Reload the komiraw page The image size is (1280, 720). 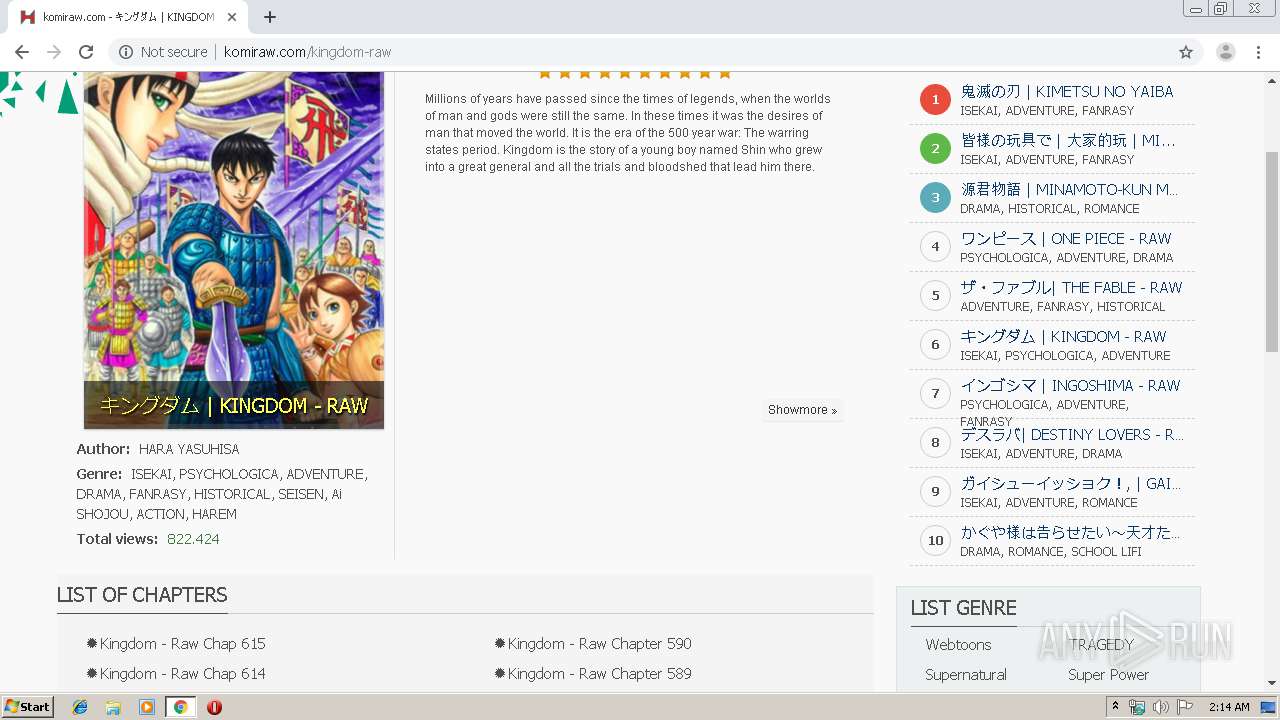pos(86,52)
